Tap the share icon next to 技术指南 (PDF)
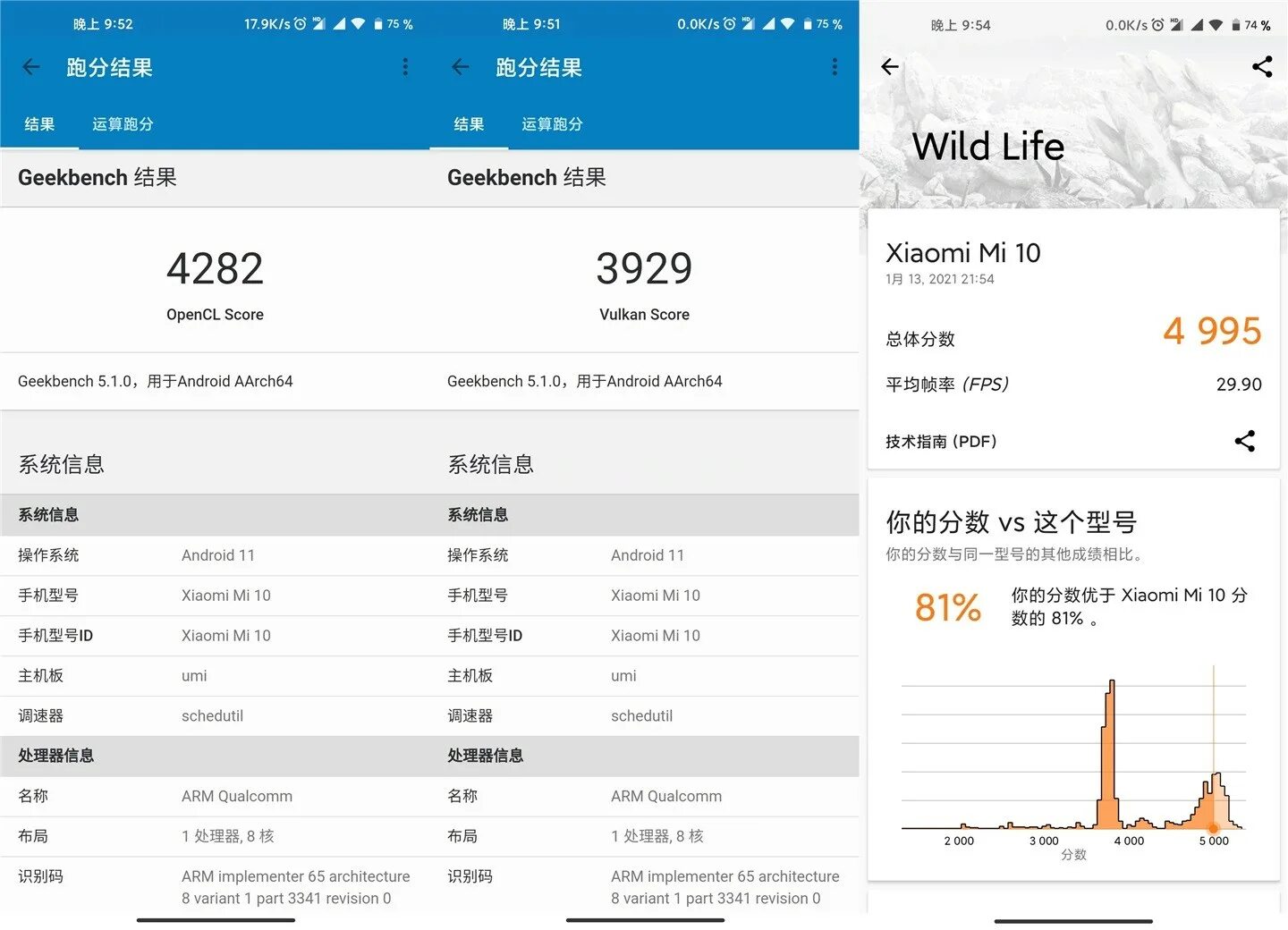 coord(1245,441)
